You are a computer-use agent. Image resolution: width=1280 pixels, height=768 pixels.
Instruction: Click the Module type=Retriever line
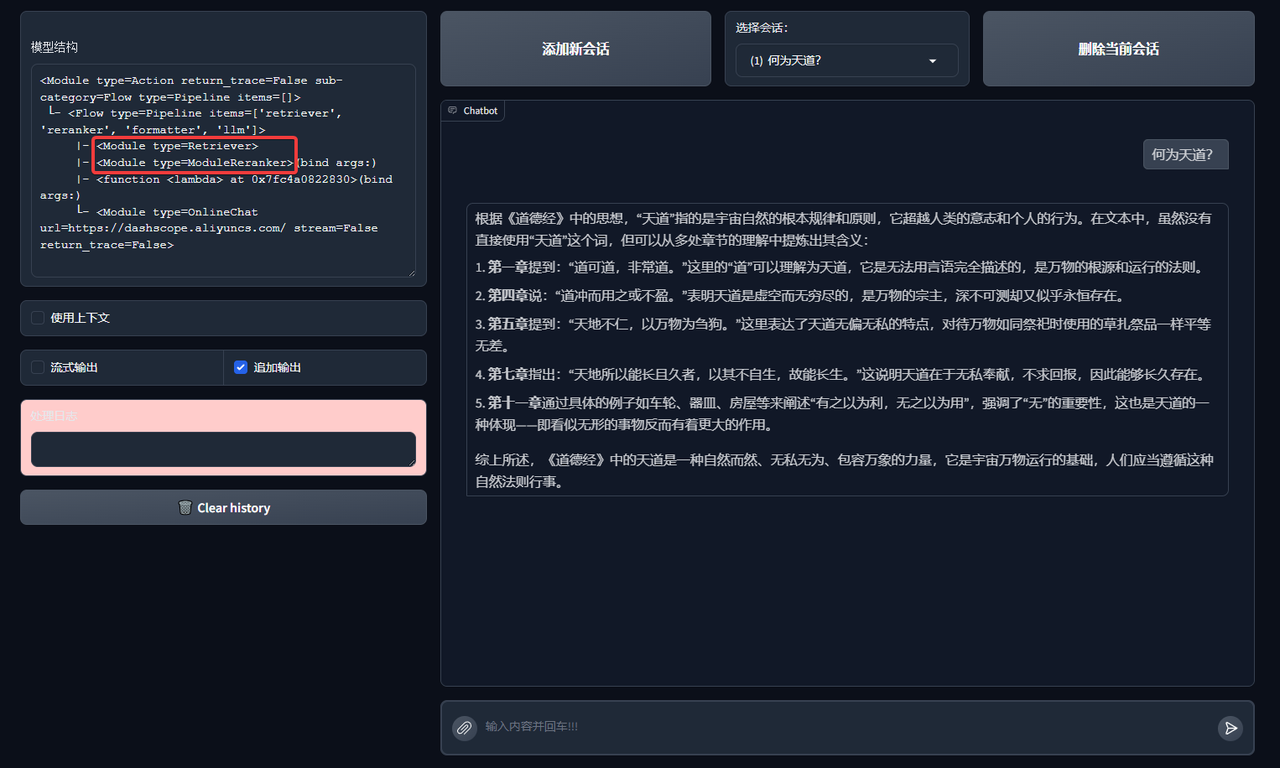177,146
